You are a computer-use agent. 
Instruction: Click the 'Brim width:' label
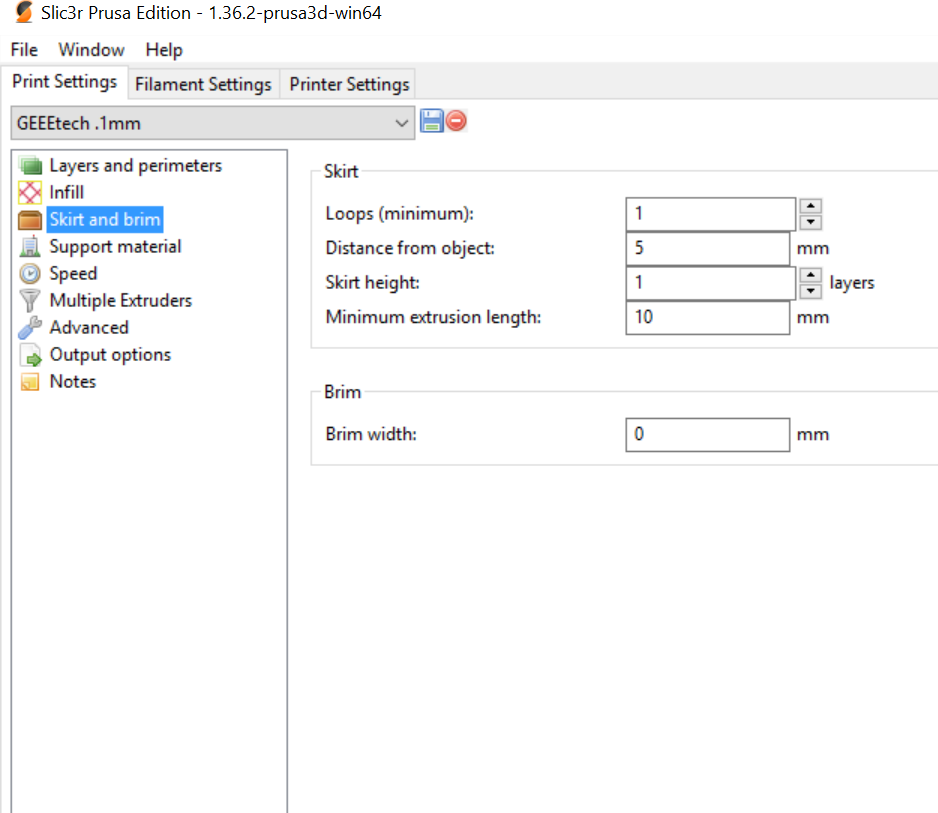click(x=371, y=434)
